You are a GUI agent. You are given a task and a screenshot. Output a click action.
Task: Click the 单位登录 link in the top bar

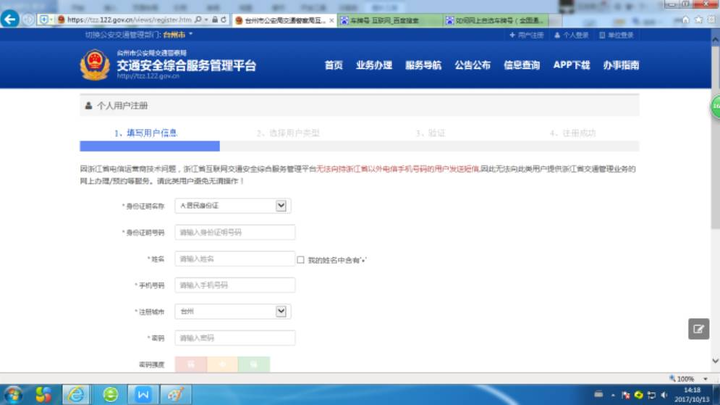point(616,35)
